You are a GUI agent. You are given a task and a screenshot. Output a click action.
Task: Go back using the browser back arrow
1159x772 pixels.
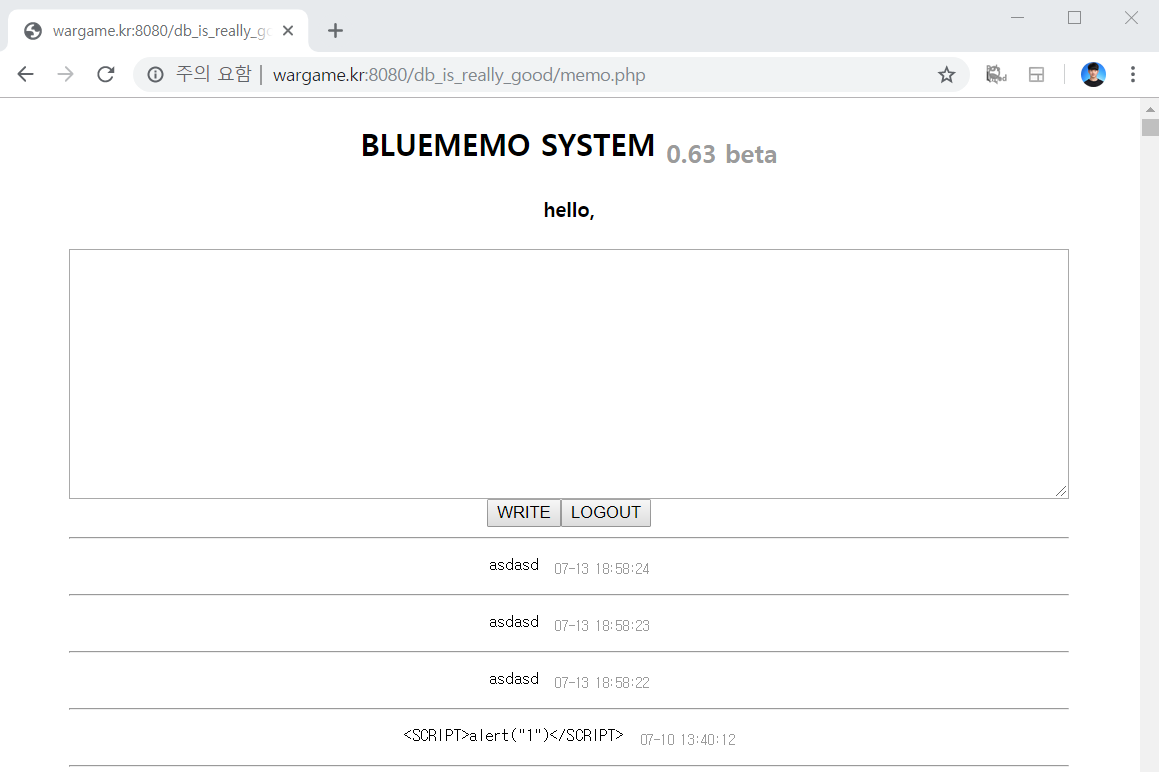[x=26, y=74]
